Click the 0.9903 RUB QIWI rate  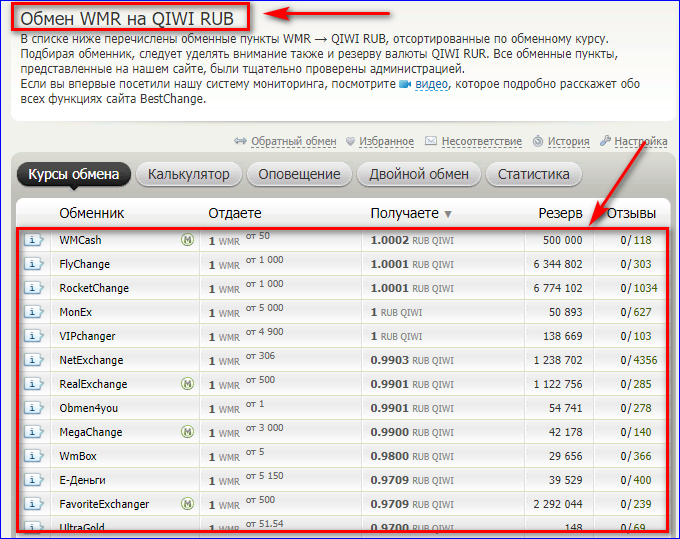click(412, 360)
